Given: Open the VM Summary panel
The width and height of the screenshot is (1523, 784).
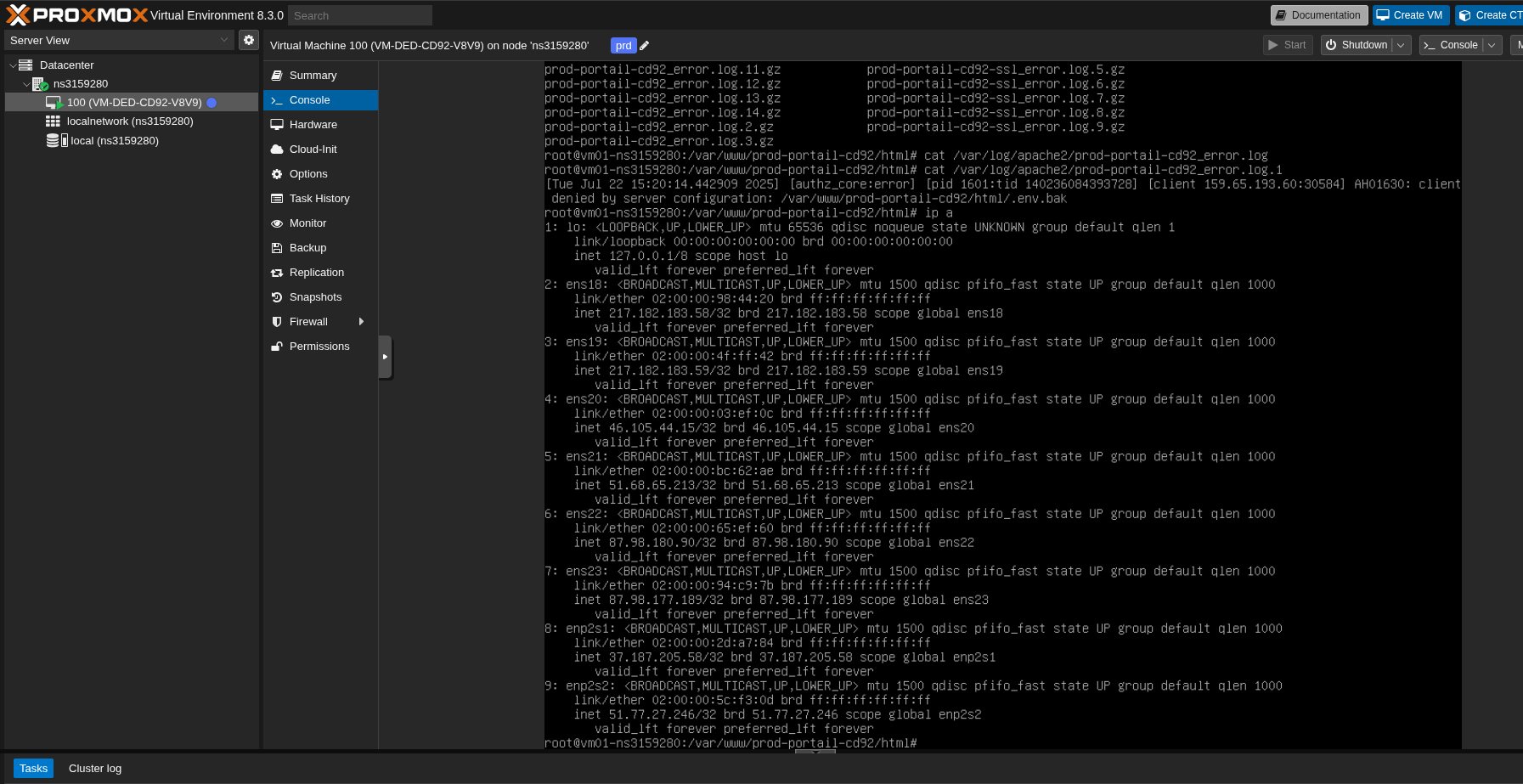Looking at the screenshot, I should coord(312,75).
